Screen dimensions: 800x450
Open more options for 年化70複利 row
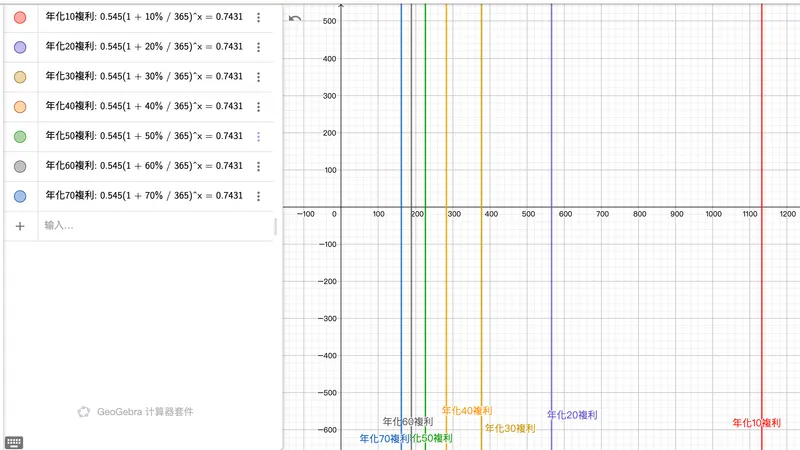click(x=259, y=196)
